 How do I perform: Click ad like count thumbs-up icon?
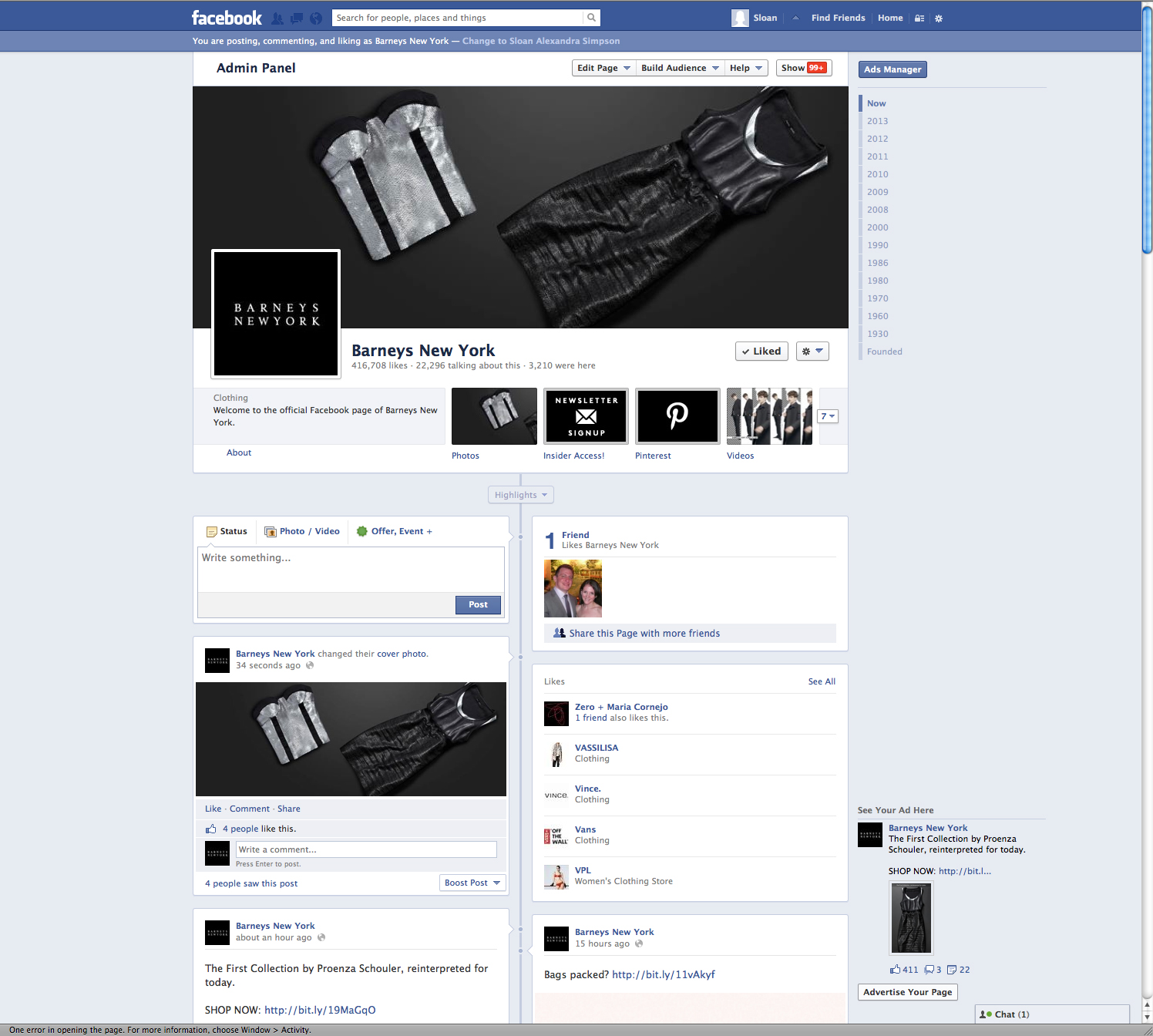click(x=896, y=970)
